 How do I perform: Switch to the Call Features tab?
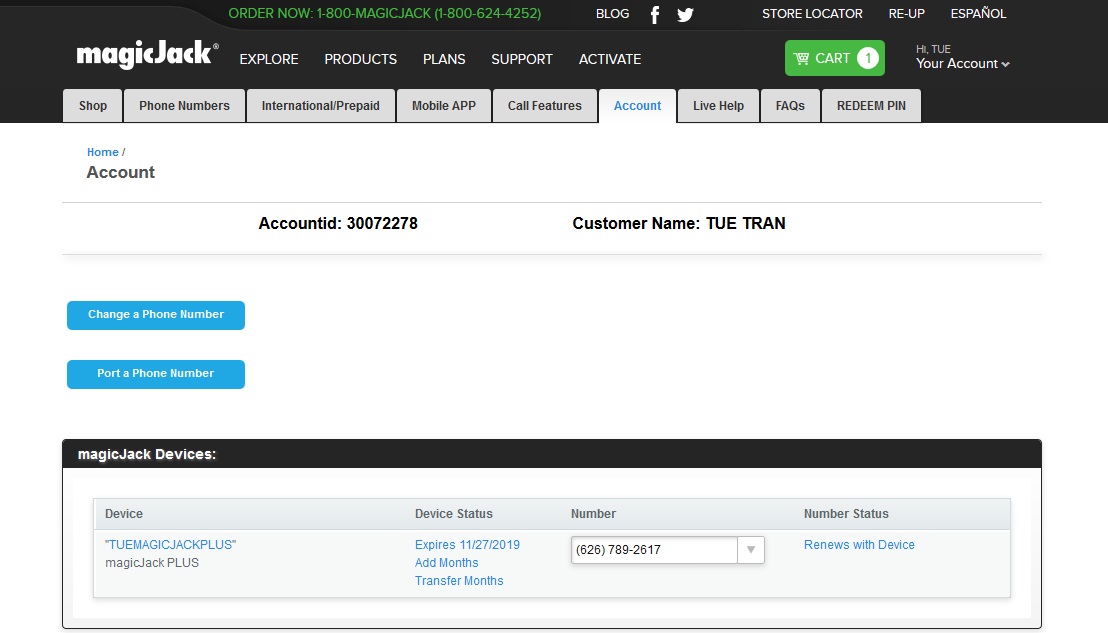pos(545,106)
